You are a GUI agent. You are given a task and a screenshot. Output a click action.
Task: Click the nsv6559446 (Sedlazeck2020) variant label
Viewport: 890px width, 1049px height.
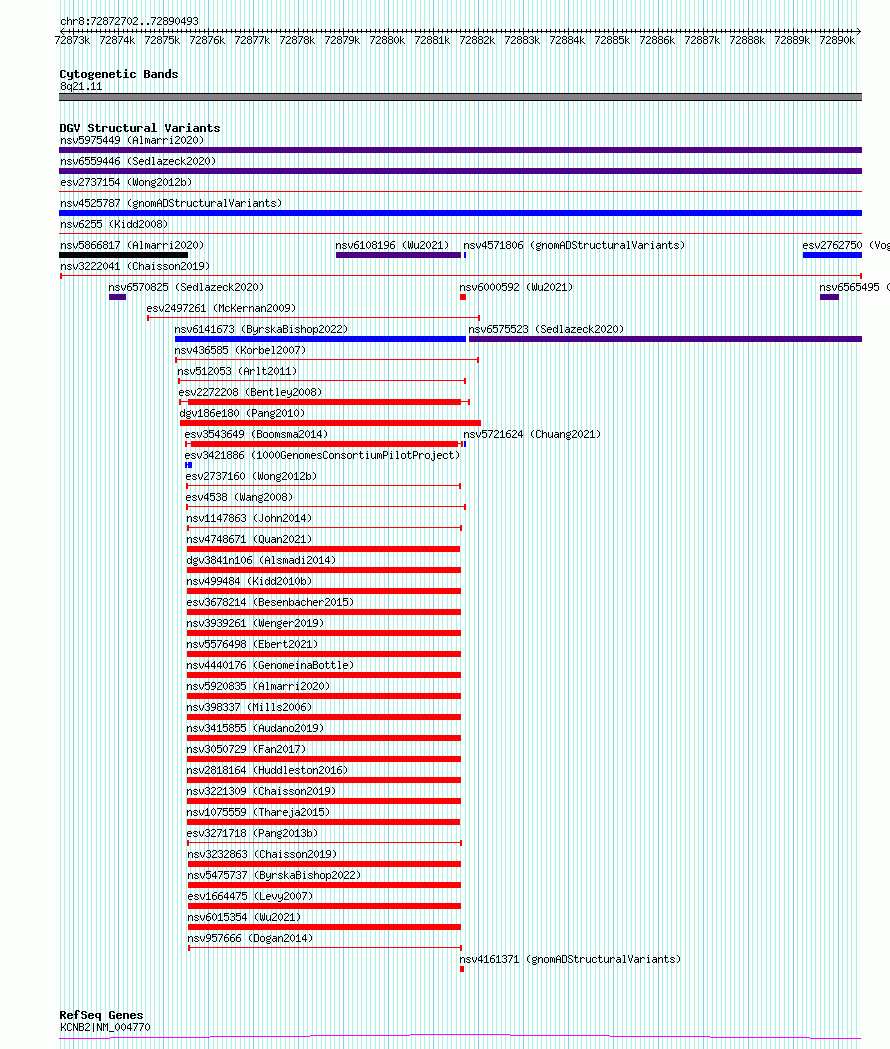click(x=138, y=161)
